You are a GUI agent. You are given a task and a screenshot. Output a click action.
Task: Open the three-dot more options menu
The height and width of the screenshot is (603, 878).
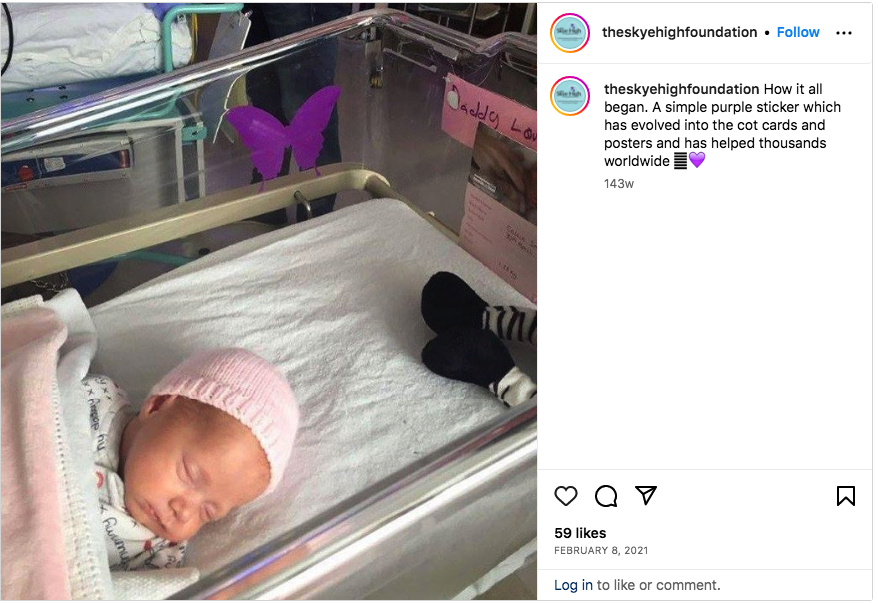coord(844,33)
